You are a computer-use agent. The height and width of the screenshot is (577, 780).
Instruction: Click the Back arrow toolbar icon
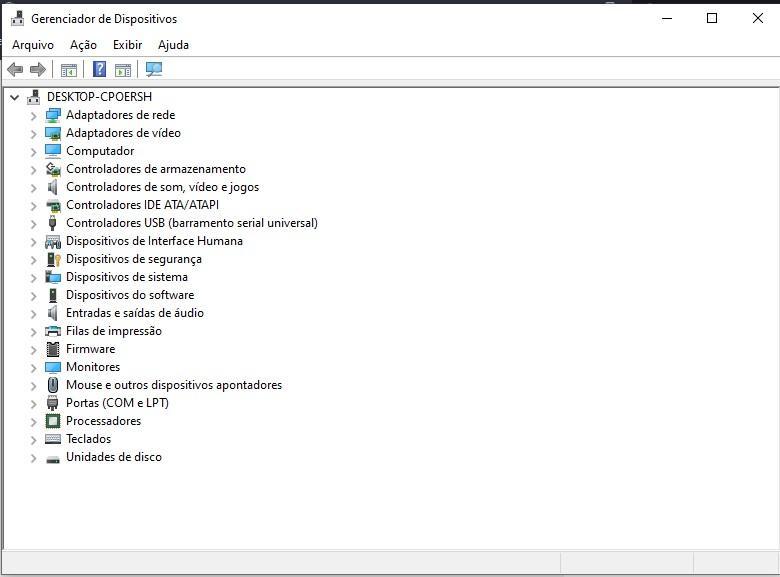(x=15, y=69)
